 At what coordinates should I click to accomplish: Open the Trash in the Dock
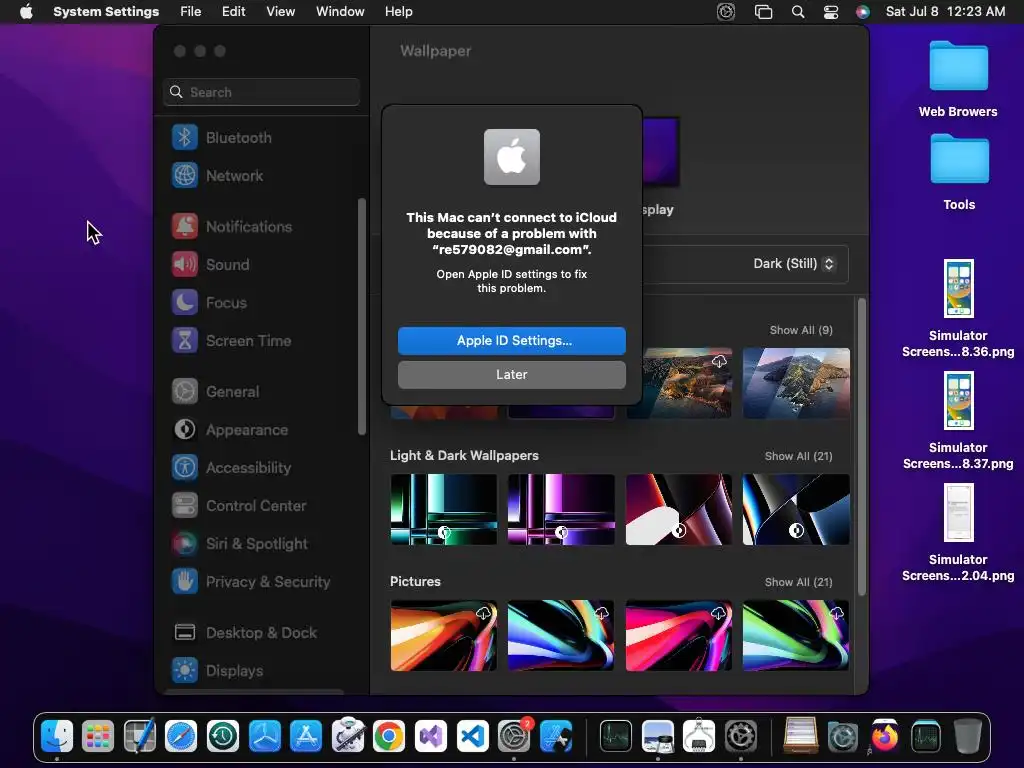point(967,736)
